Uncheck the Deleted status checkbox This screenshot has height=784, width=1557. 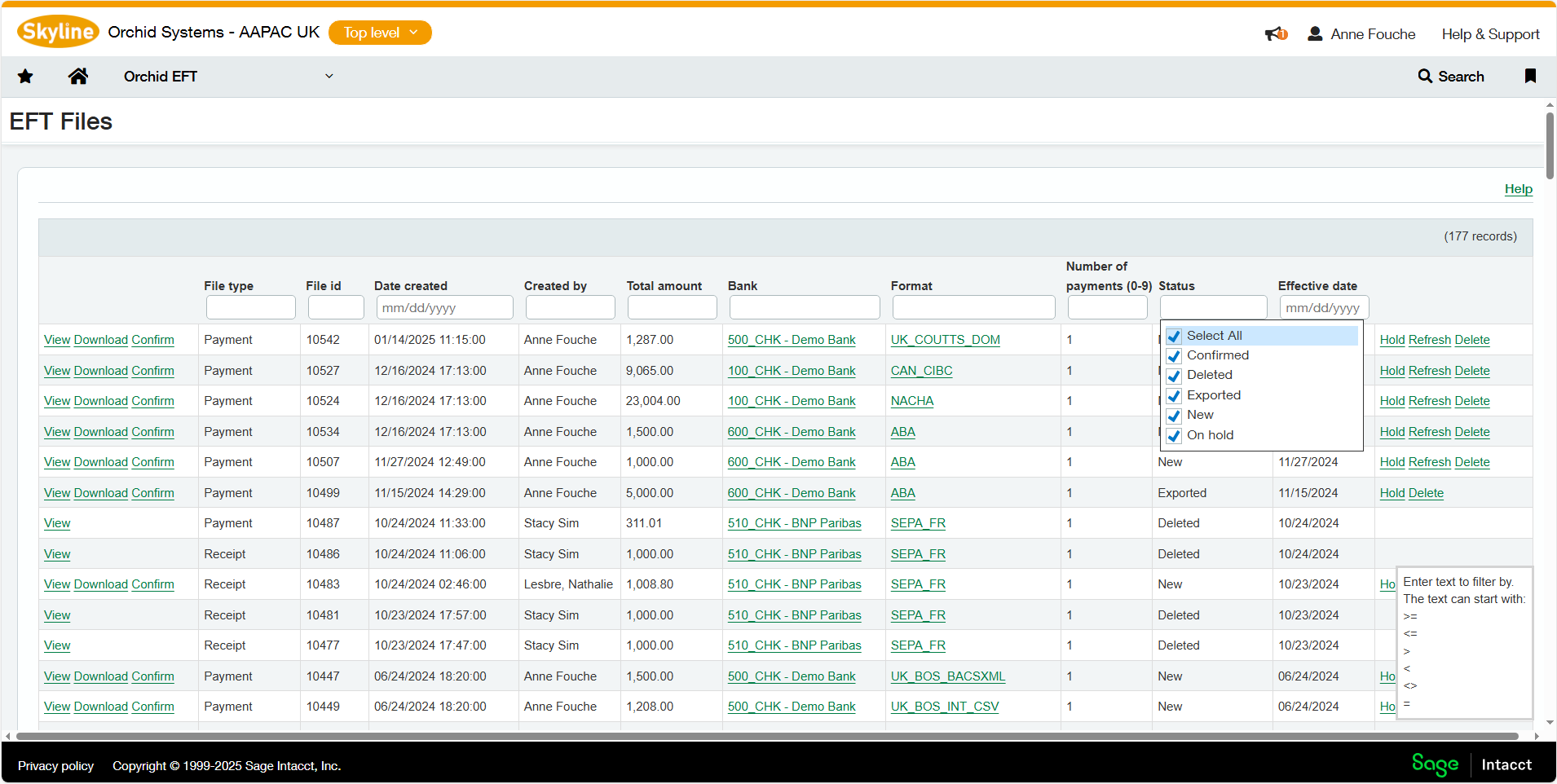[1174, 376]
